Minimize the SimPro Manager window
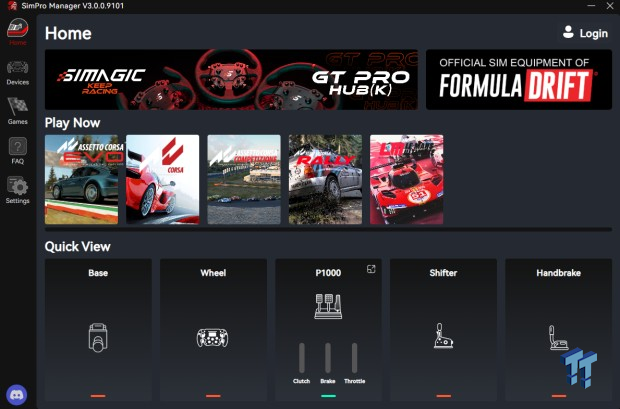Image resolution: width=620 pixels, height=409 pixels. pyautogui.click(x=591, y=6)
